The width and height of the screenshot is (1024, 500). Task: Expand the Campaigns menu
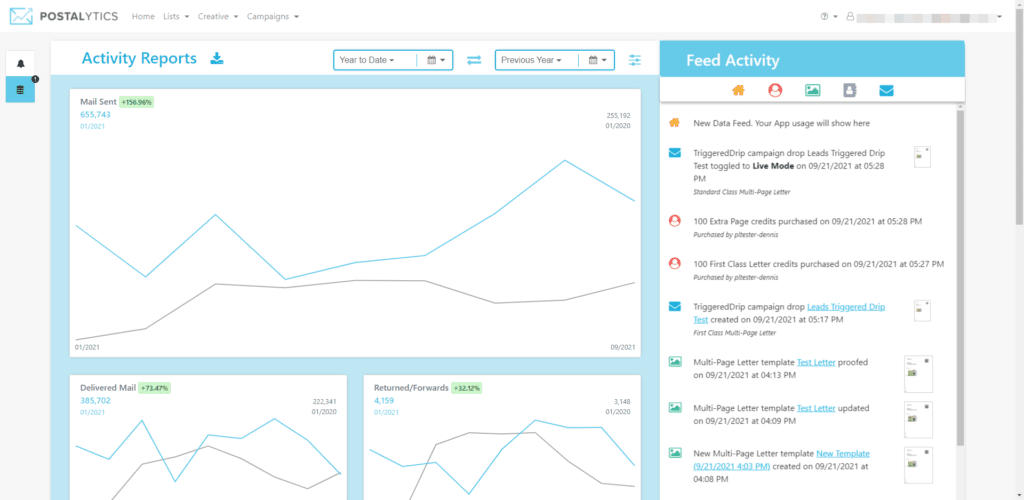tap(272, 16)
